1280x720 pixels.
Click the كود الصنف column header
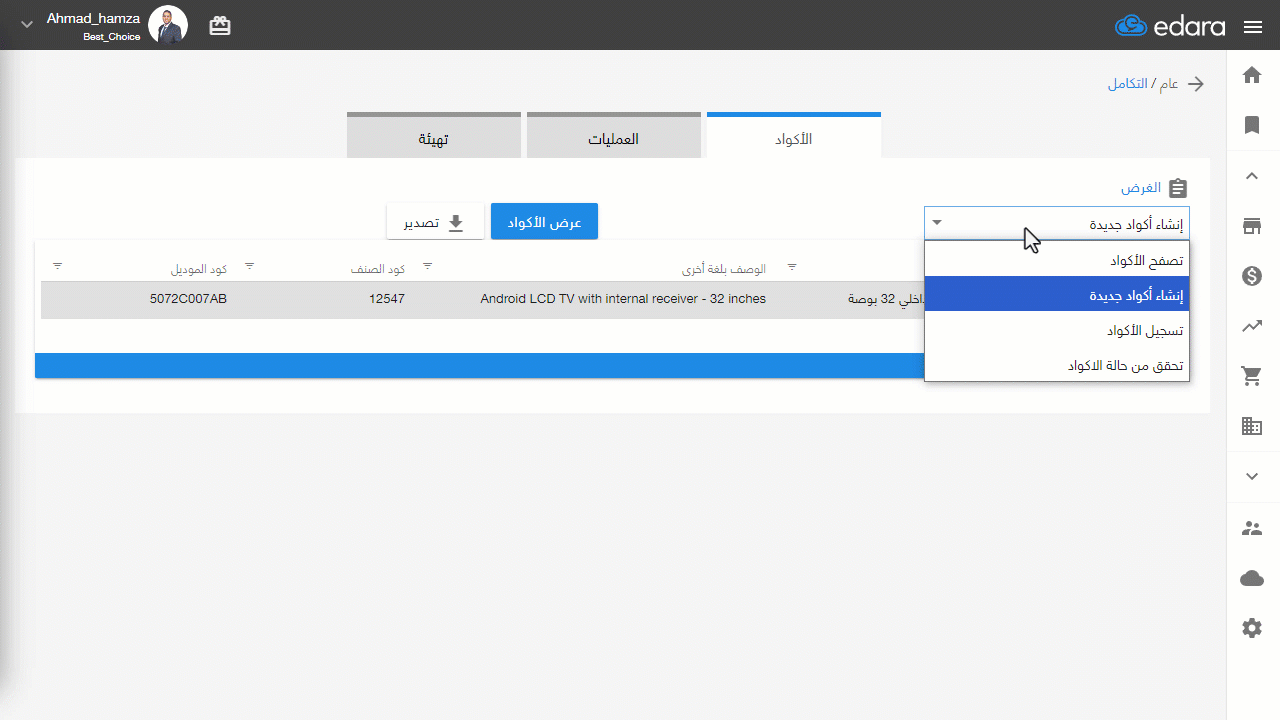[378, 269]
